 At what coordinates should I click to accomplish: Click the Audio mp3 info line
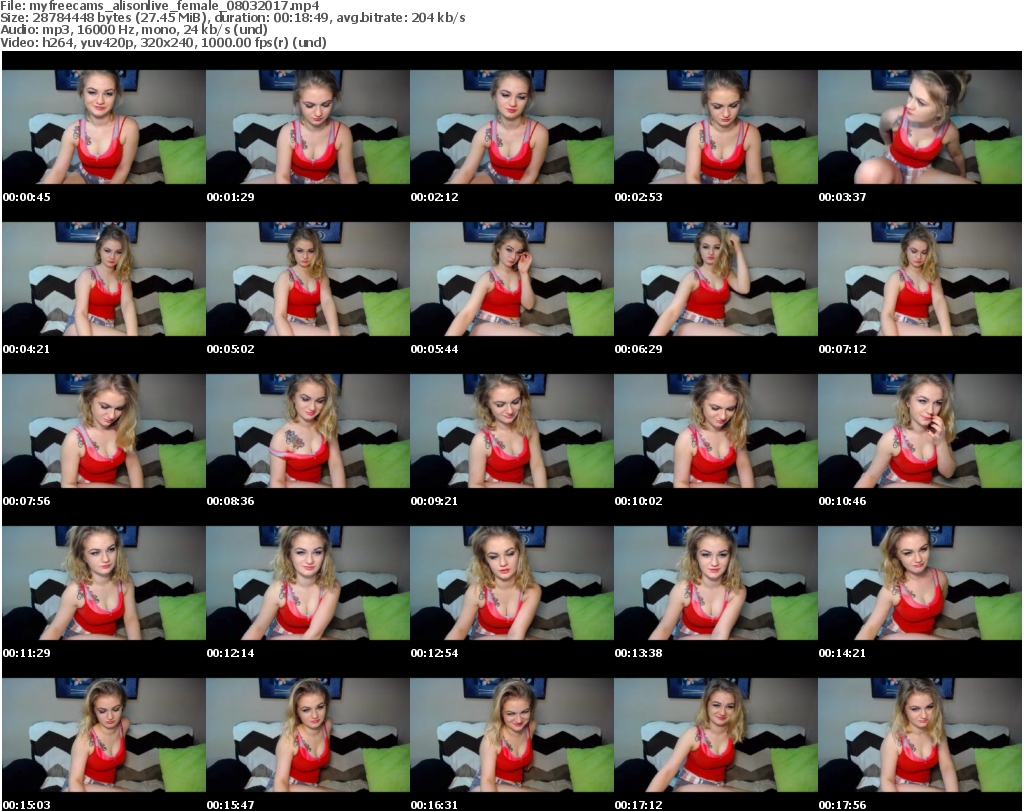click(x=134, y=30)
